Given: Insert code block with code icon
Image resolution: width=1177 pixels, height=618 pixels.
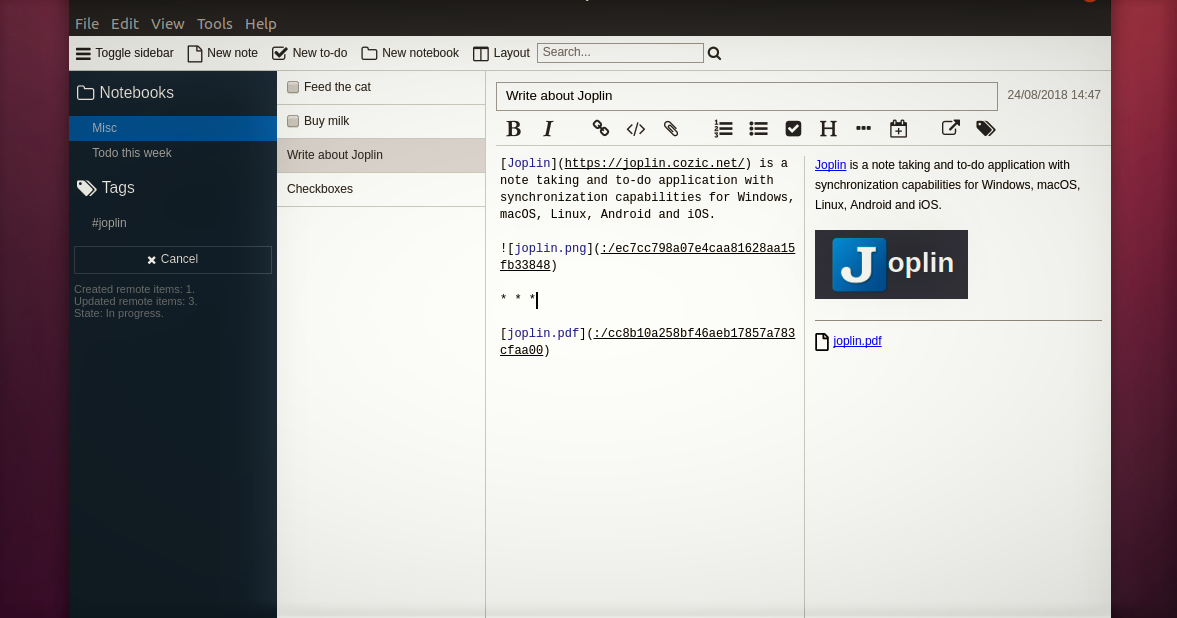Looking at the screenshot, I should point(635,128).
